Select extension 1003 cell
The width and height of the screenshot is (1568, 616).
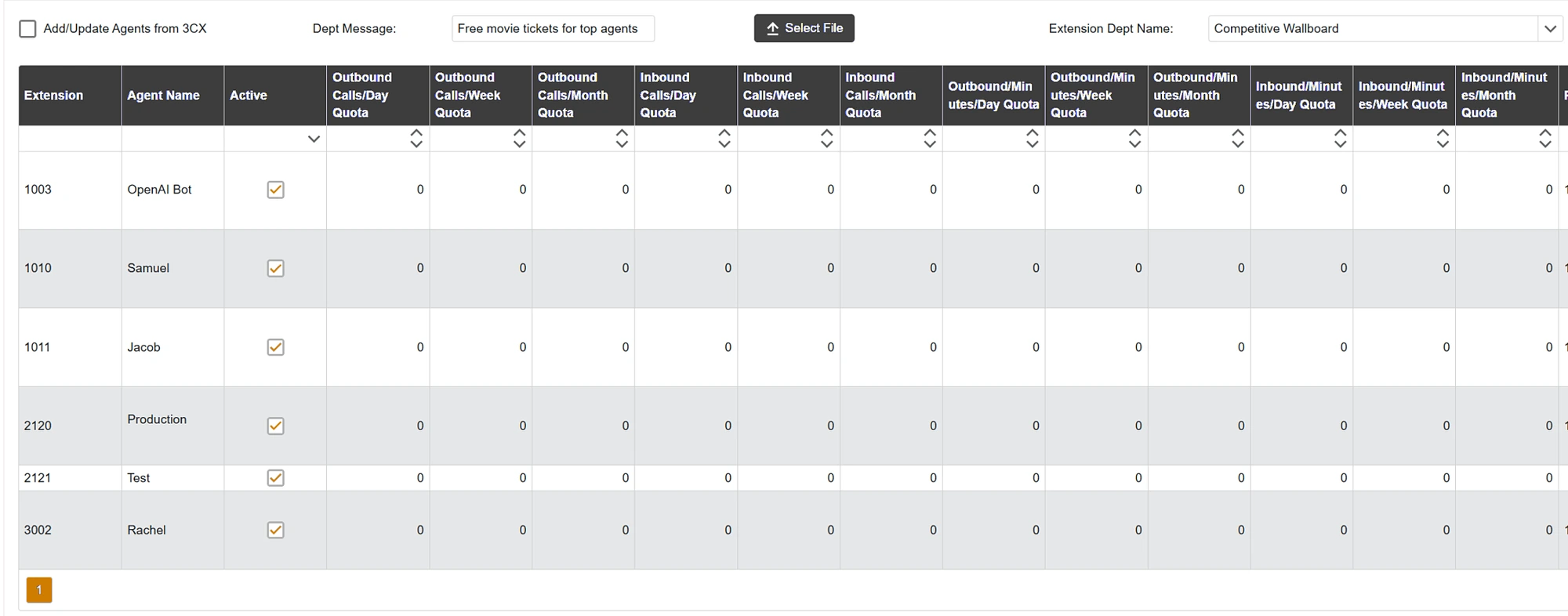coord(70,190)
